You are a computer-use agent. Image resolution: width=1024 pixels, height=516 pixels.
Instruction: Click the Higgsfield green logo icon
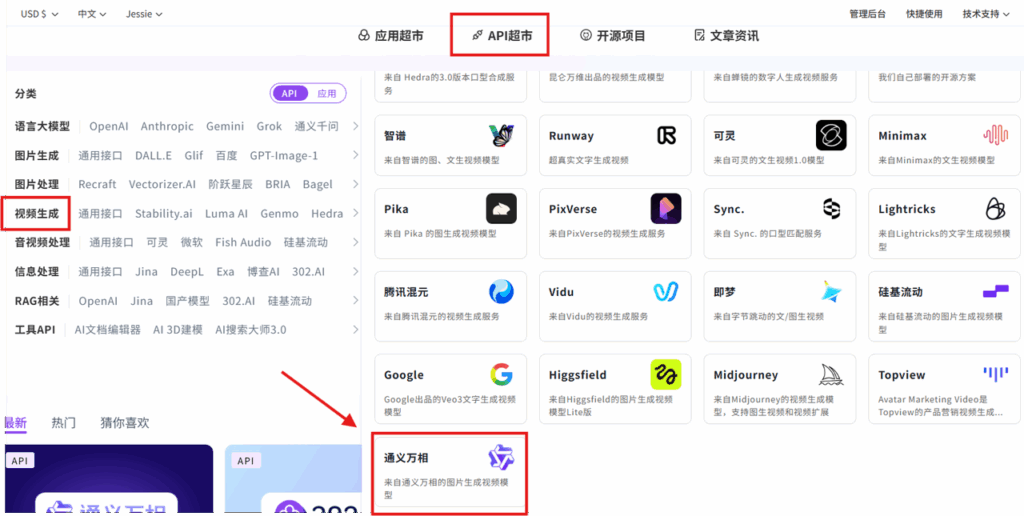[x=666, y=375]
